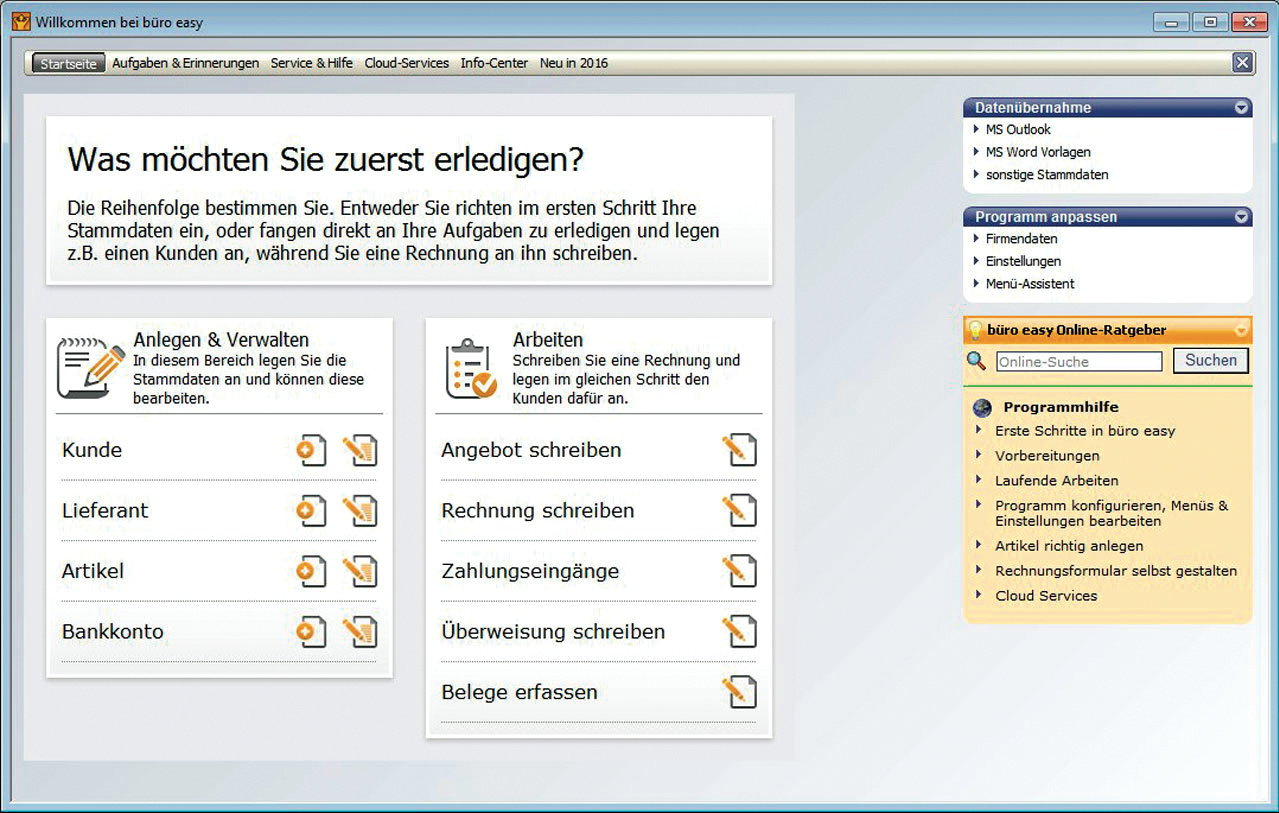Collapse the büro easy Online-Ratgeber panel
The width and height of the screenshot is (1279, 813).
pos(1241,330)
